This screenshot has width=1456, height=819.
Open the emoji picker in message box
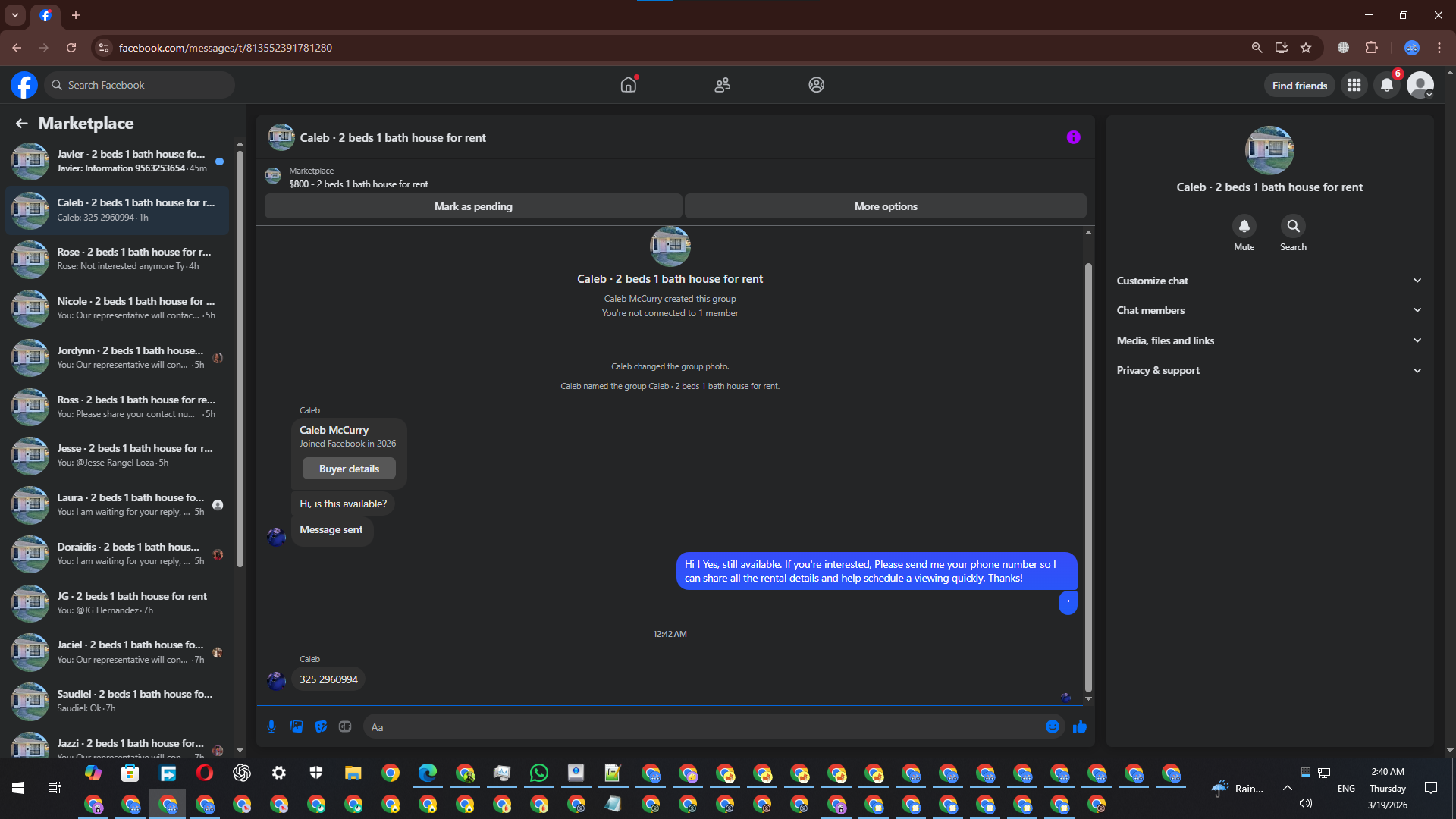tap(1052, 726)
